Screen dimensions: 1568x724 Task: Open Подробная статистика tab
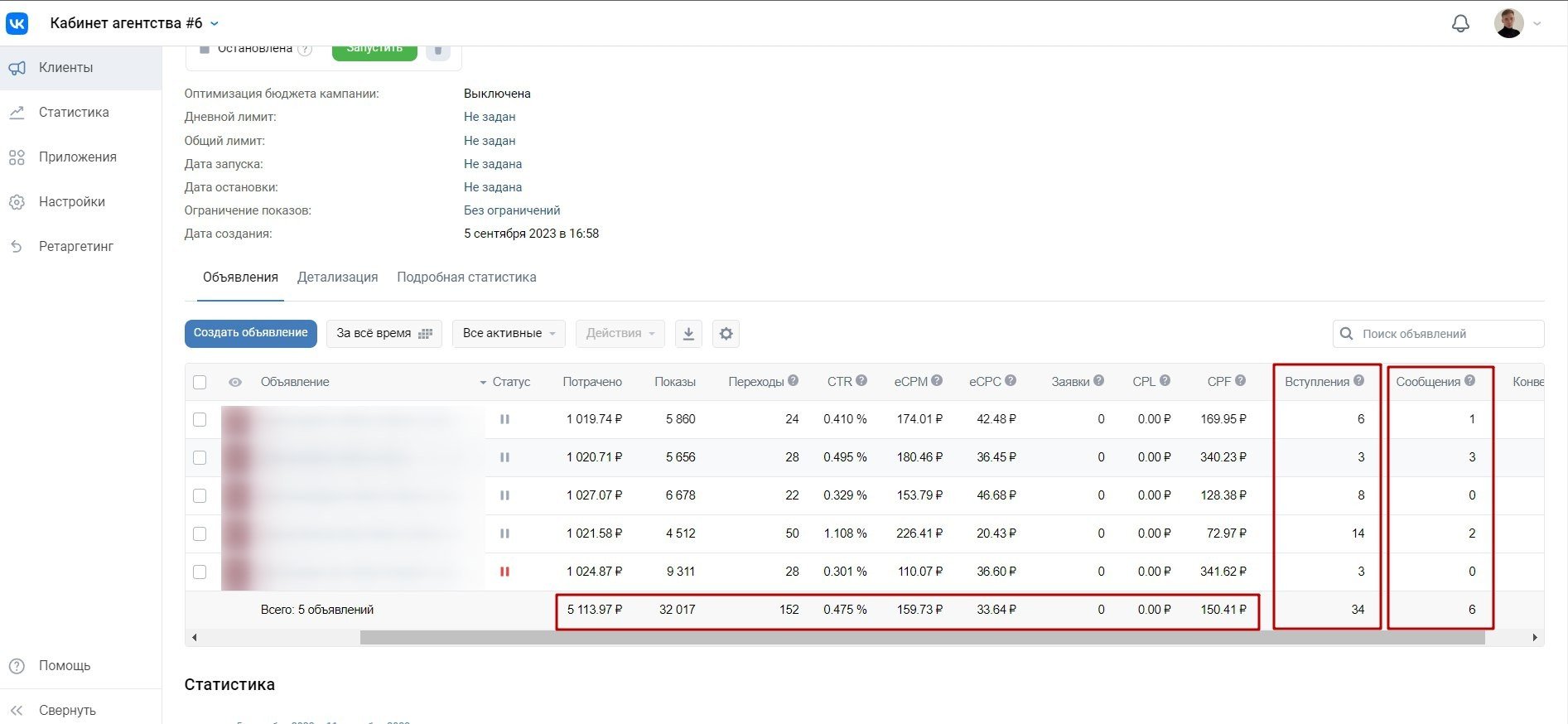point(466,278)
